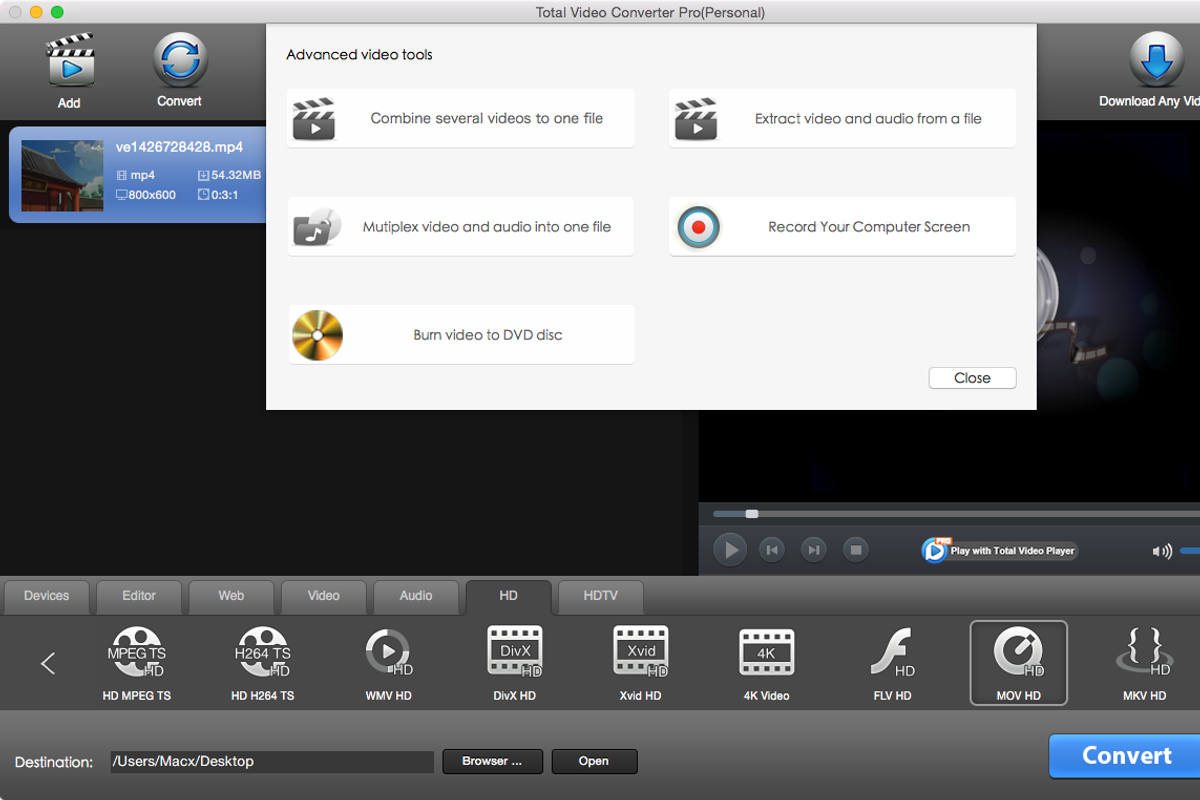Image resolution: width=1200 pixels, height=800 pixels.
Task: Click the golden DVD disc icon
Action: click(317, 335)
